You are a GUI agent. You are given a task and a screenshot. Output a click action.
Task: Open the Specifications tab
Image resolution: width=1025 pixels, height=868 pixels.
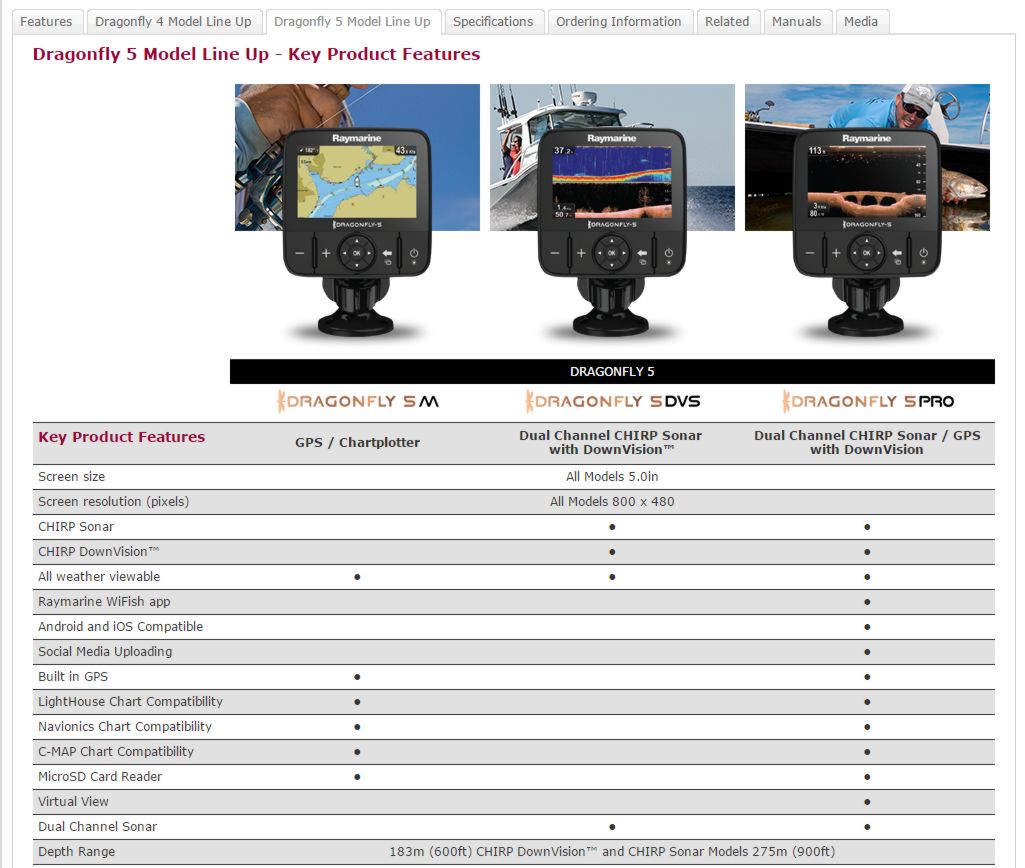tap(493, 22)
